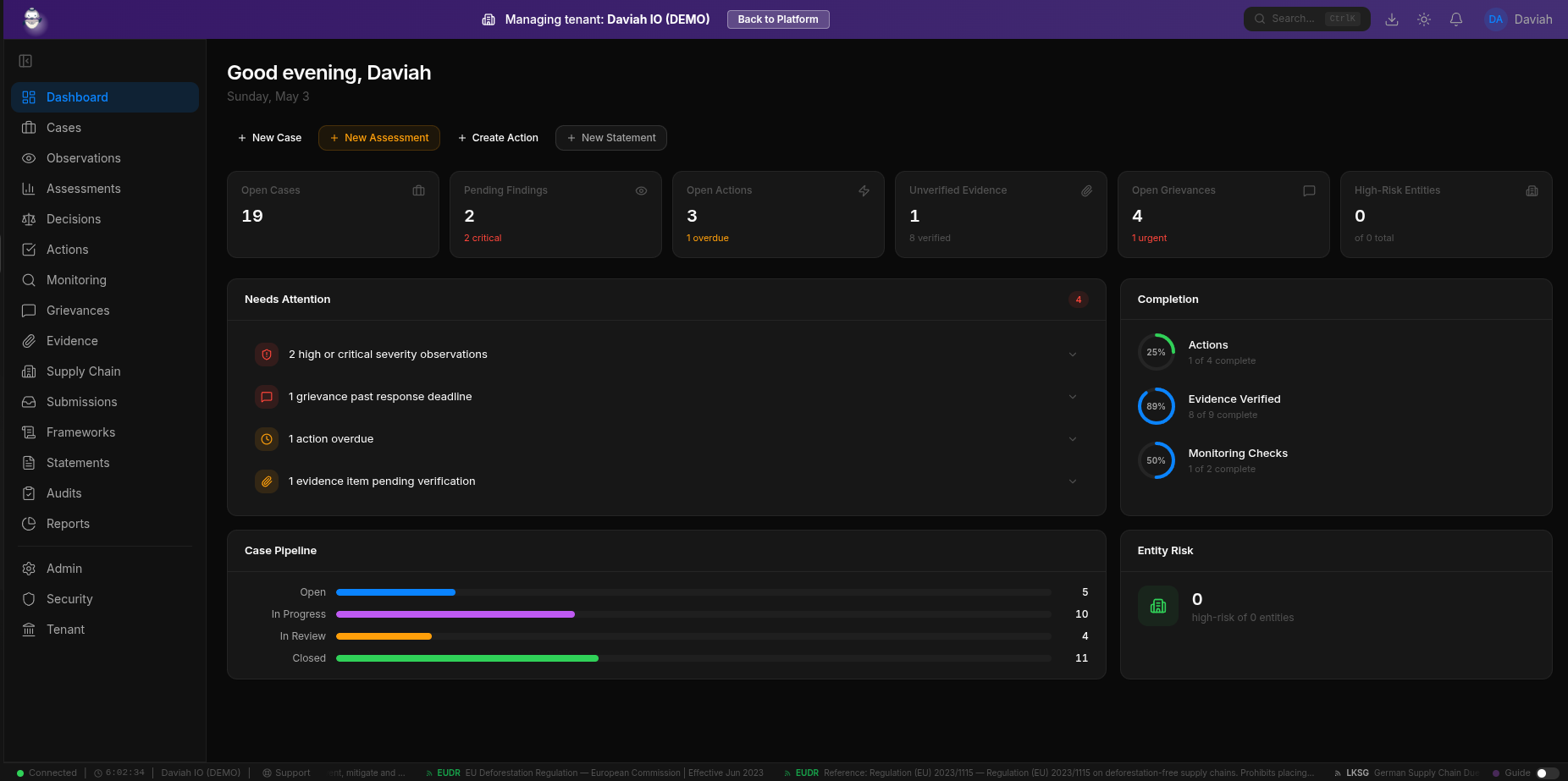Click 'Daviah IO (DEMO)' in status bar
The width and height of the screenshot is (1568, 781).
click(x=201, y=773)
